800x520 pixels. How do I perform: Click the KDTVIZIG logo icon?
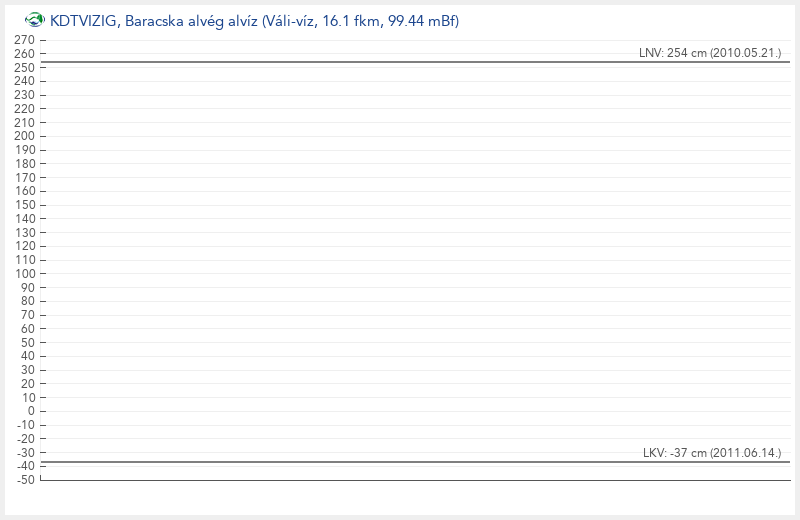point(34,20)
